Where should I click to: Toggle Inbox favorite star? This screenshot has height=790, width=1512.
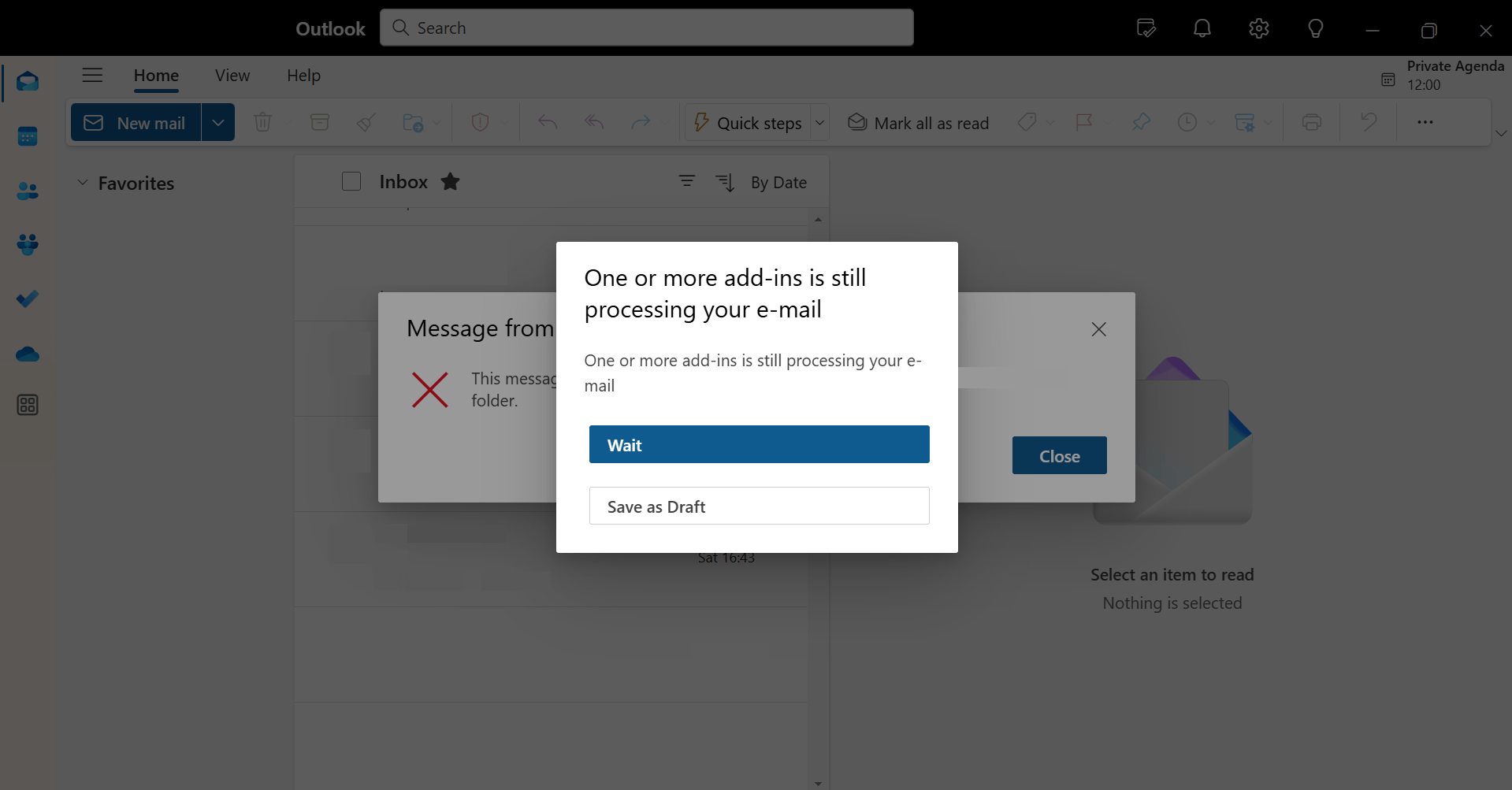pos(450,182)
